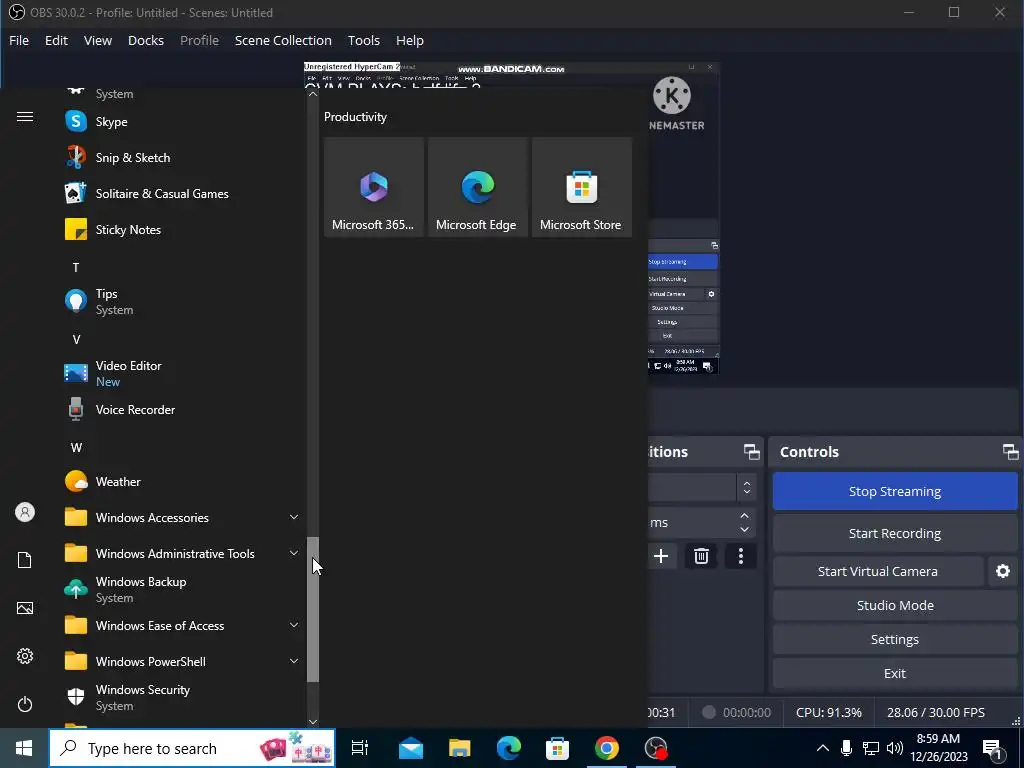
Task: Open the notification center icon
Action: coord(992,748)
